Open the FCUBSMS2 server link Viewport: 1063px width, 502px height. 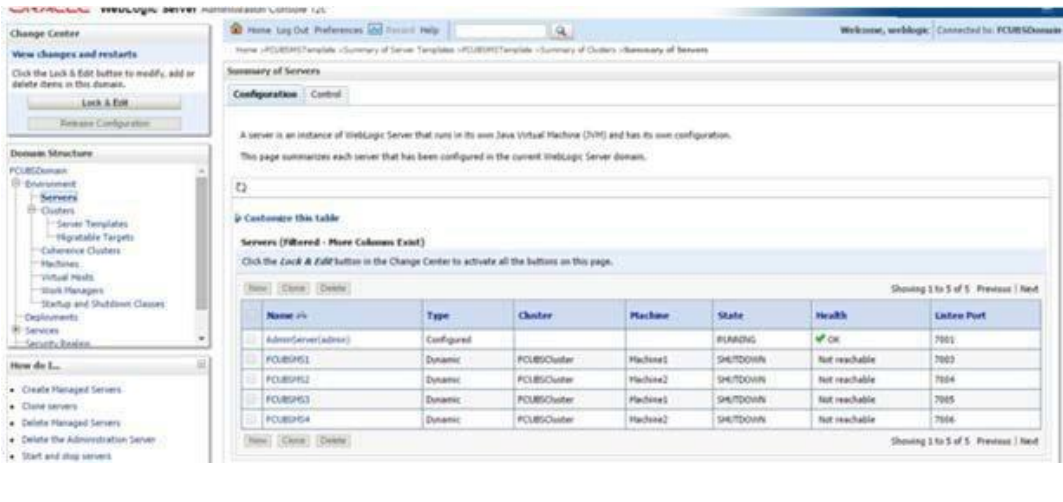(287, 380)
